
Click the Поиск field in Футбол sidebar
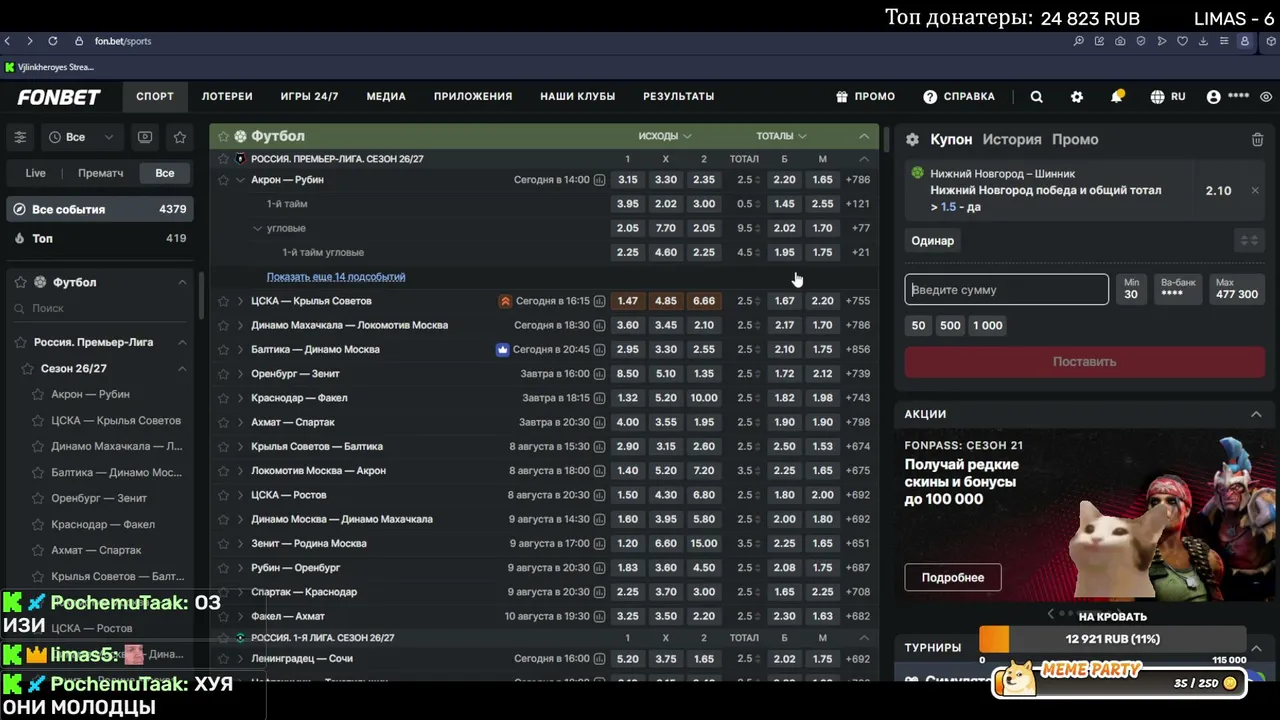[100, 309]
